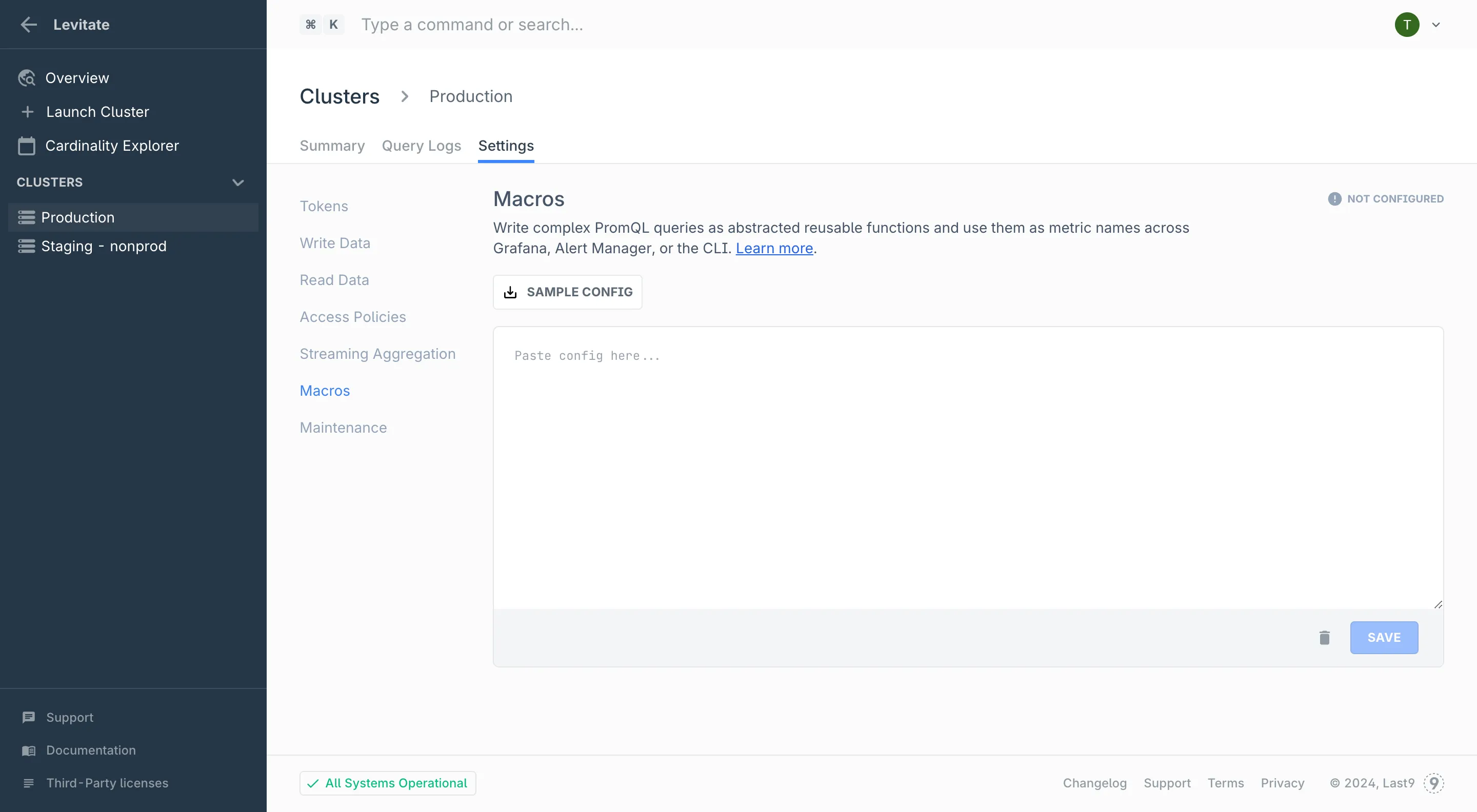Open Cardinality Explorer via its calendar icon
This screenshot has height=812, width=1477.
click(x=26, y=146)
